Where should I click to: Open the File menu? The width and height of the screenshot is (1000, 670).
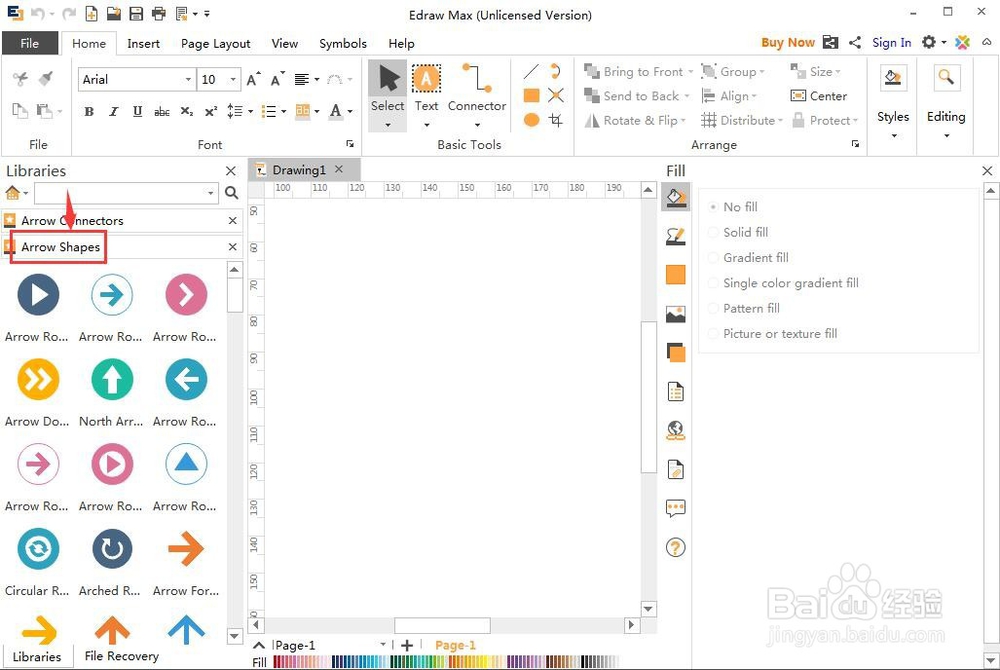pos(29,43)
